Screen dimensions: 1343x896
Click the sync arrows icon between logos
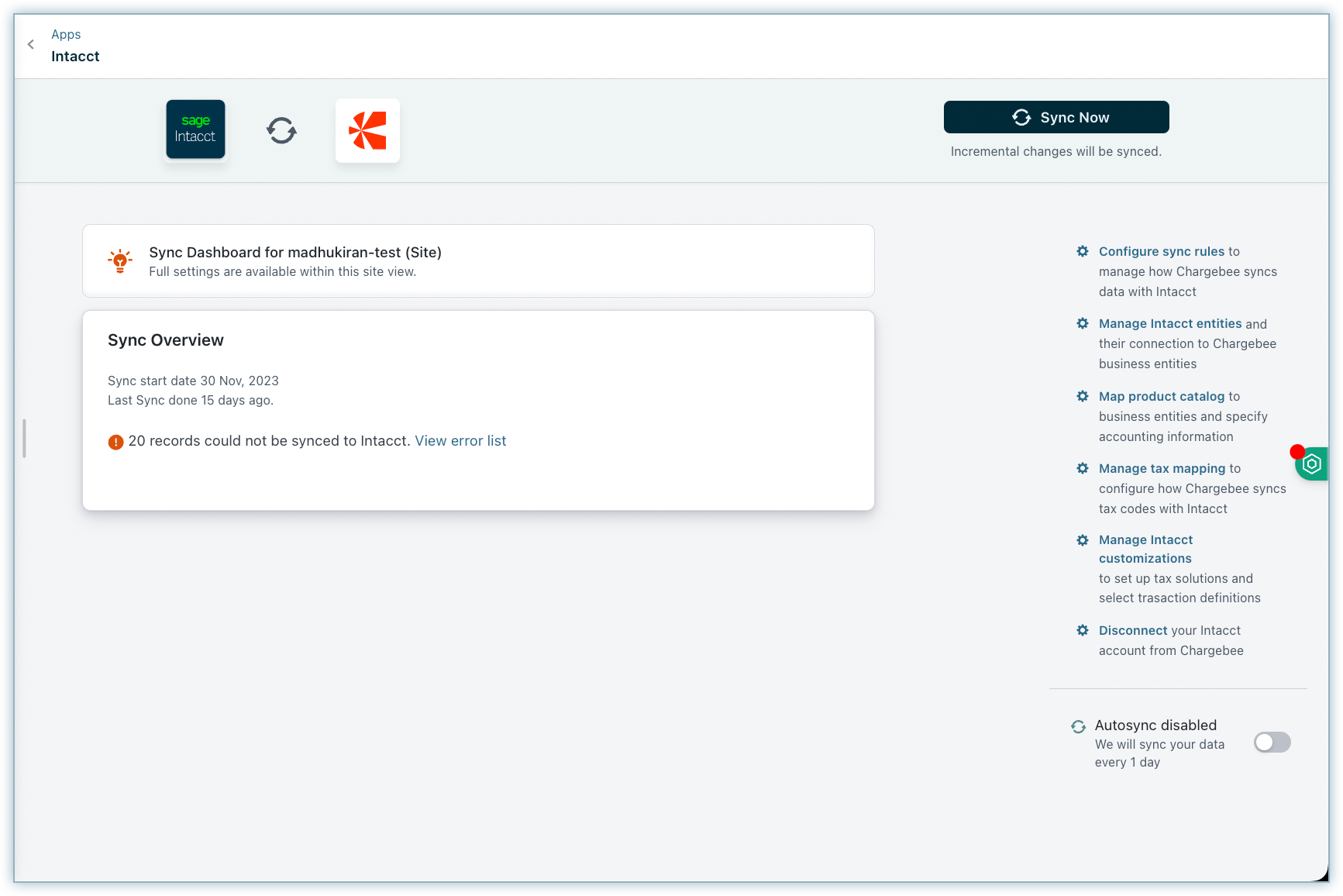(x=281, y=130)
